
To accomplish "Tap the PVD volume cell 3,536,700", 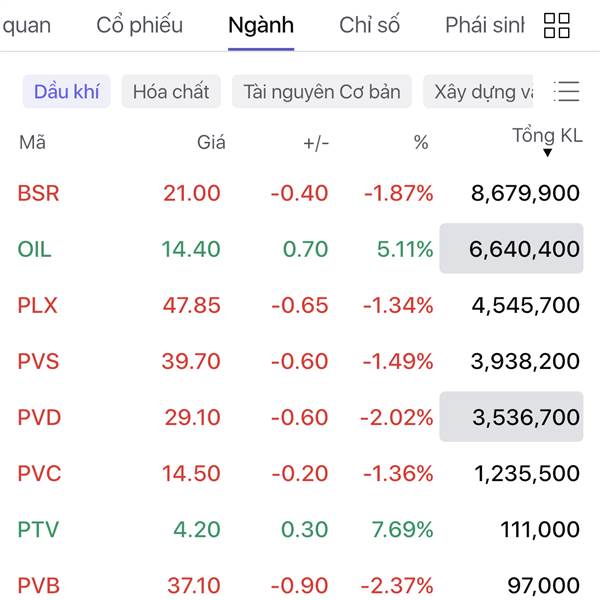I will tap(511, 417).
